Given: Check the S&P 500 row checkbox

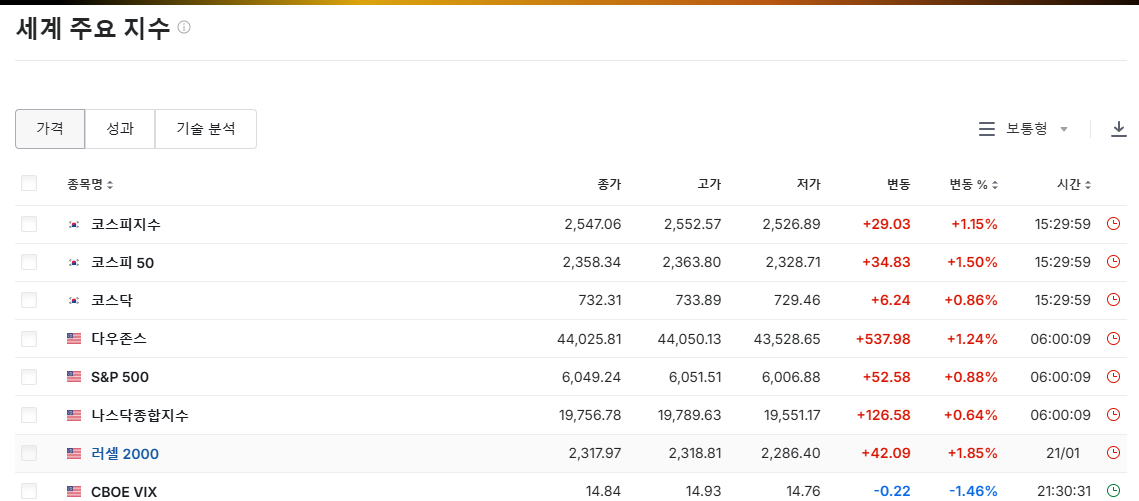Looking at the screenshot, I should click(x=29, y=377).
